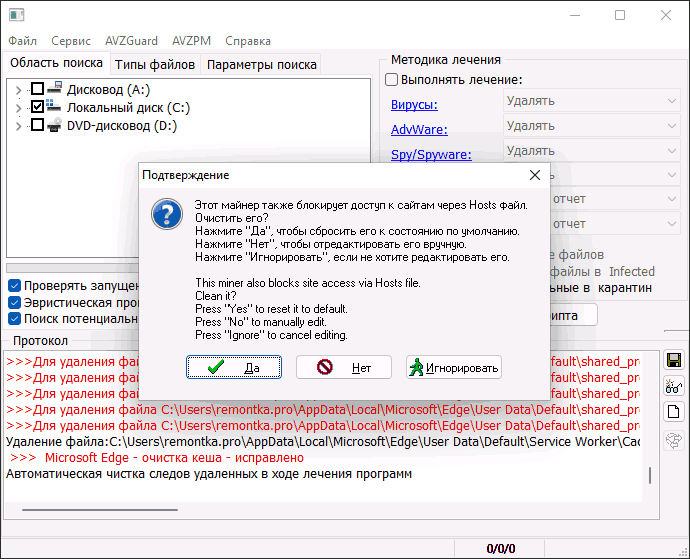
Task: Open the Вирусы action dropdown
Action: (592, 101)
